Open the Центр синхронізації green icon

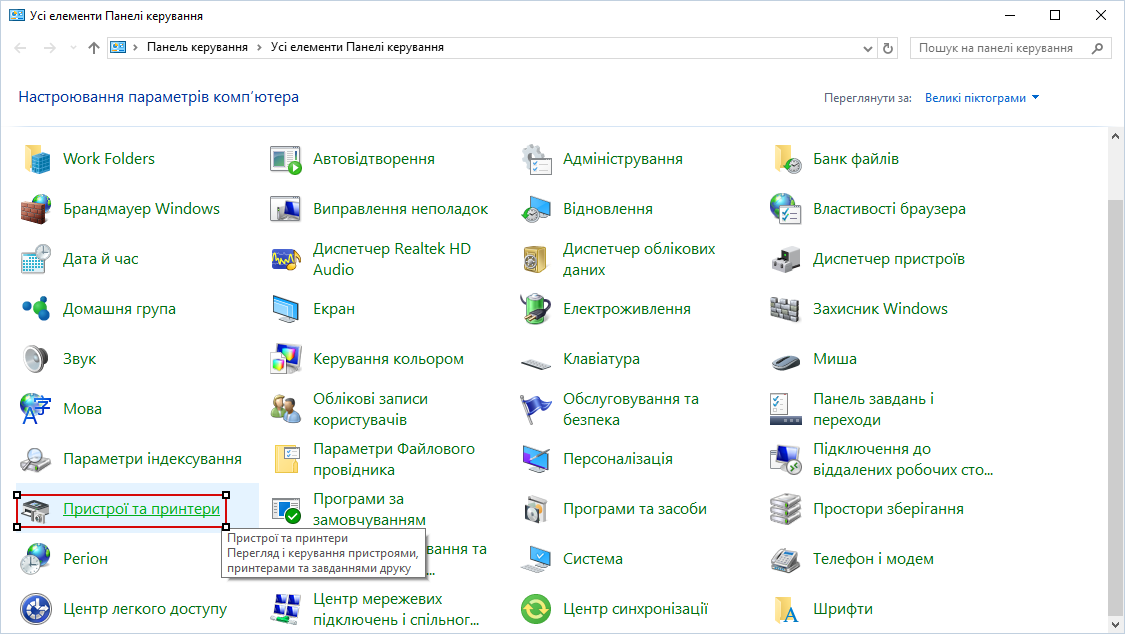point(536,609)
